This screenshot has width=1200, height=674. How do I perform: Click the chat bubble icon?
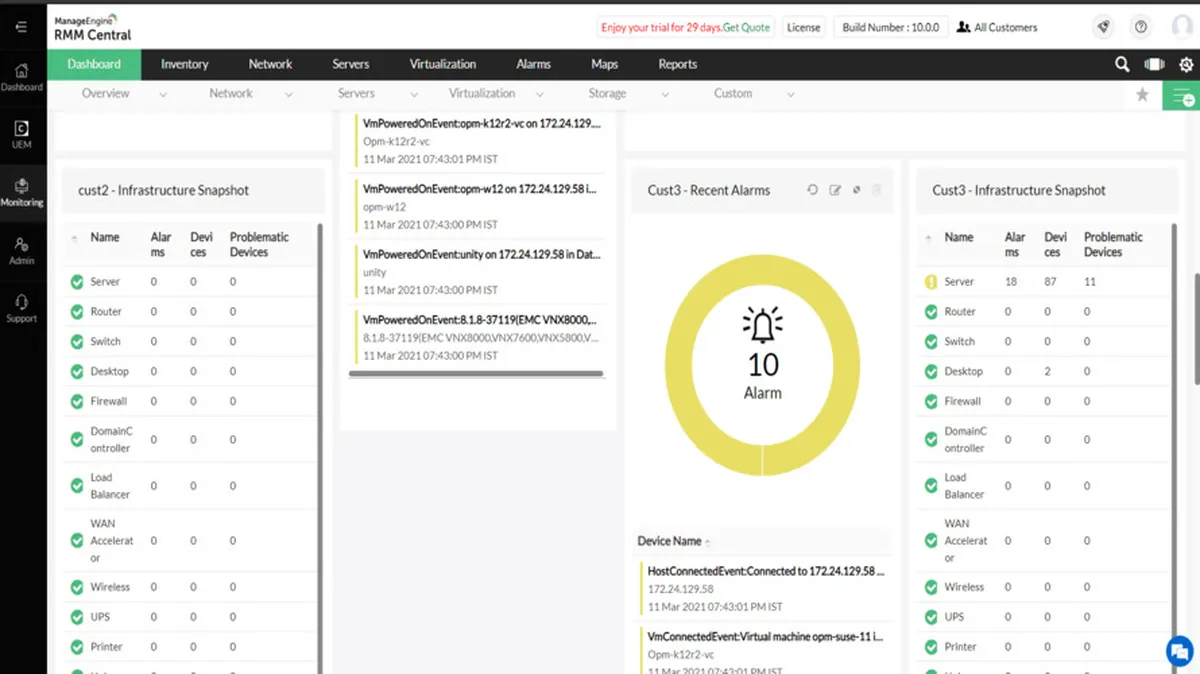point(1180,651)
